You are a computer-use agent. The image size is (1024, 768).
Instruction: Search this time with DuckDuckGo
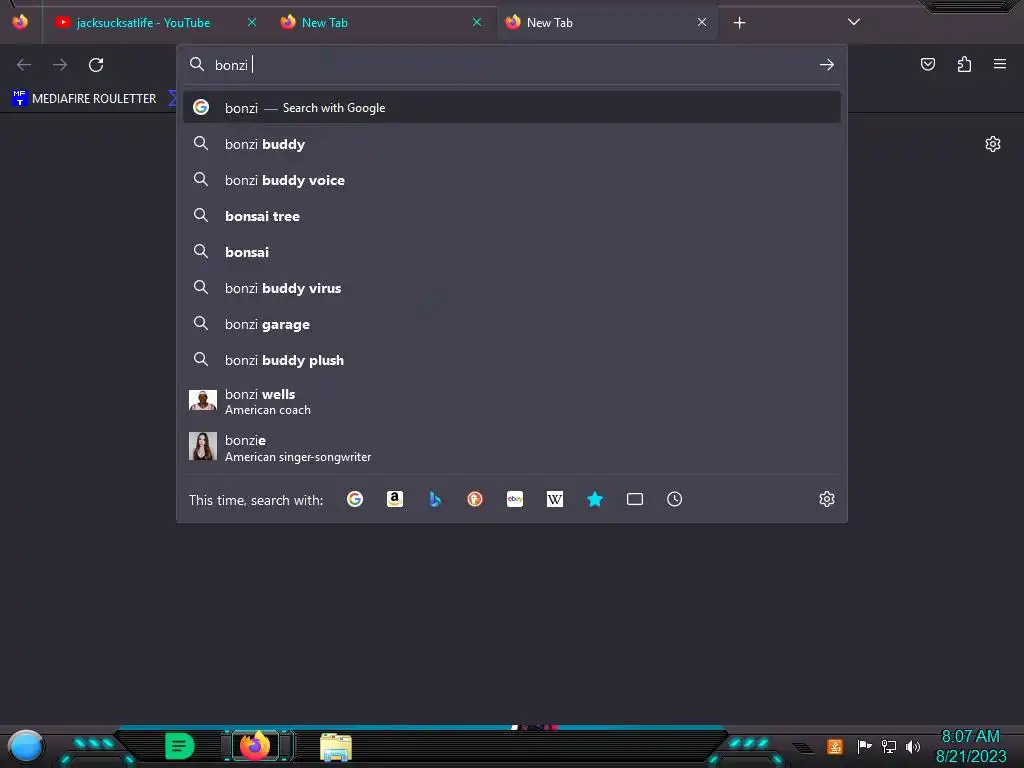pyautogui.click(x=475, y=499)
